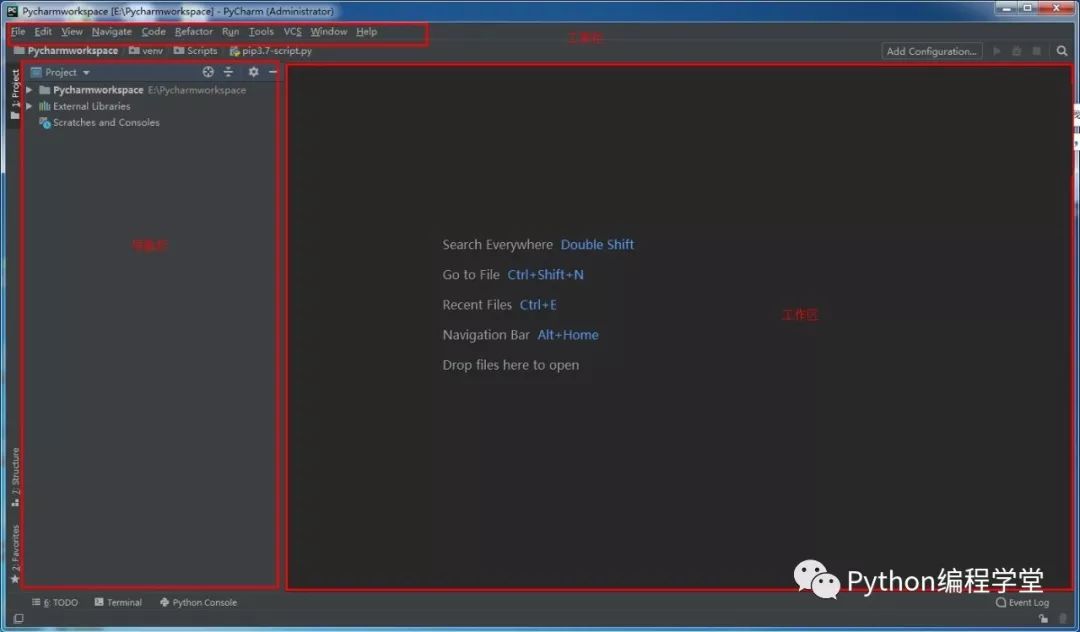1080x632 pixels.
Task: Click 'Drop files here to open' text
Action: pyautogui.click(x=510, y=366)
